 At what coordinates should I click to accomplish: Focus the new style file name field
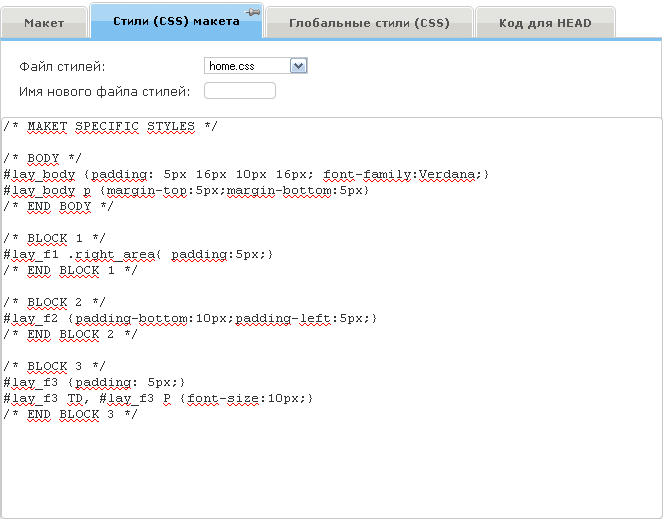point(240,91)
